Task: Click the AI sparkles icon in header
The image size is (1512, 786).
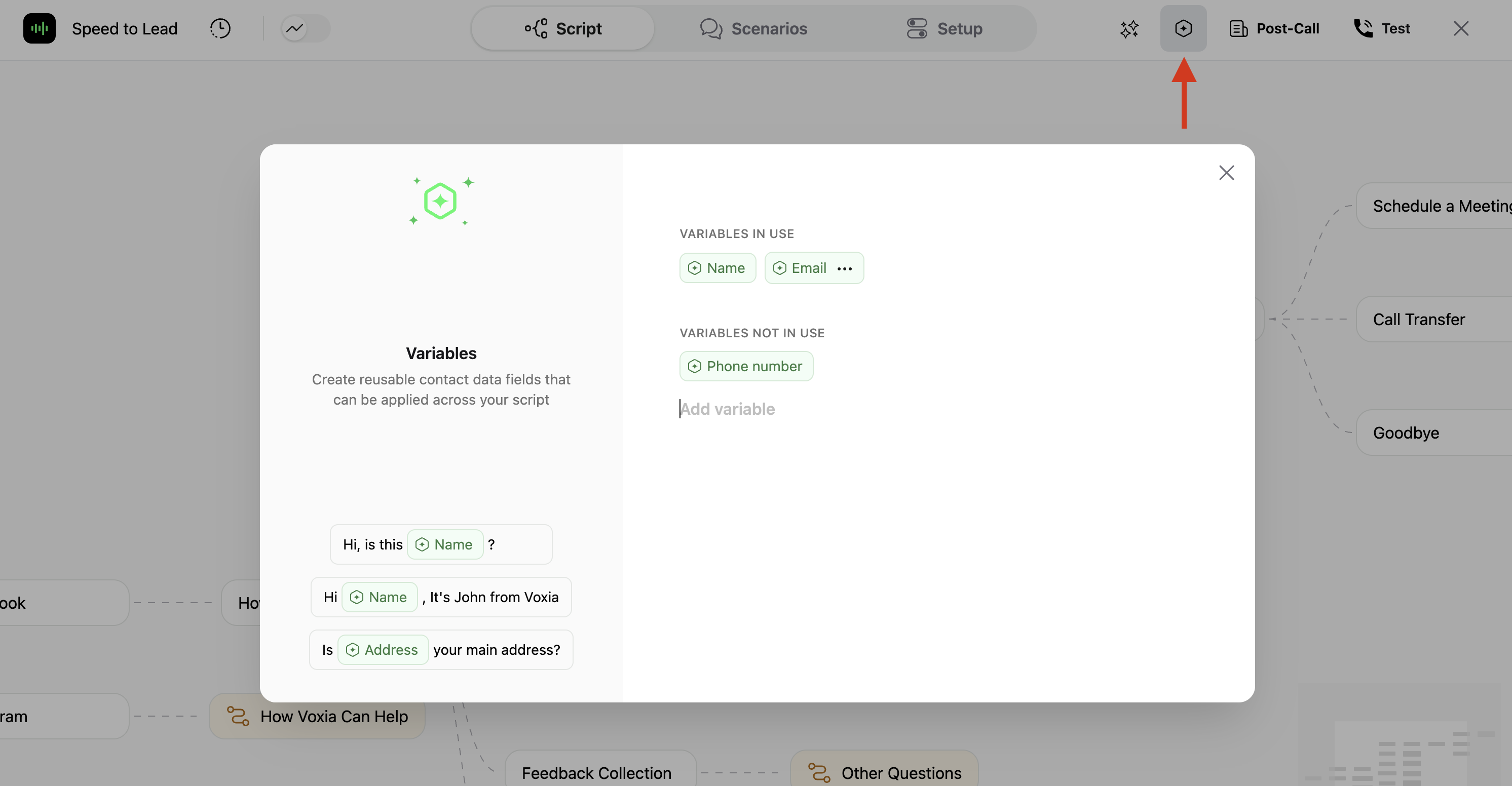Action: (1129, 28)
